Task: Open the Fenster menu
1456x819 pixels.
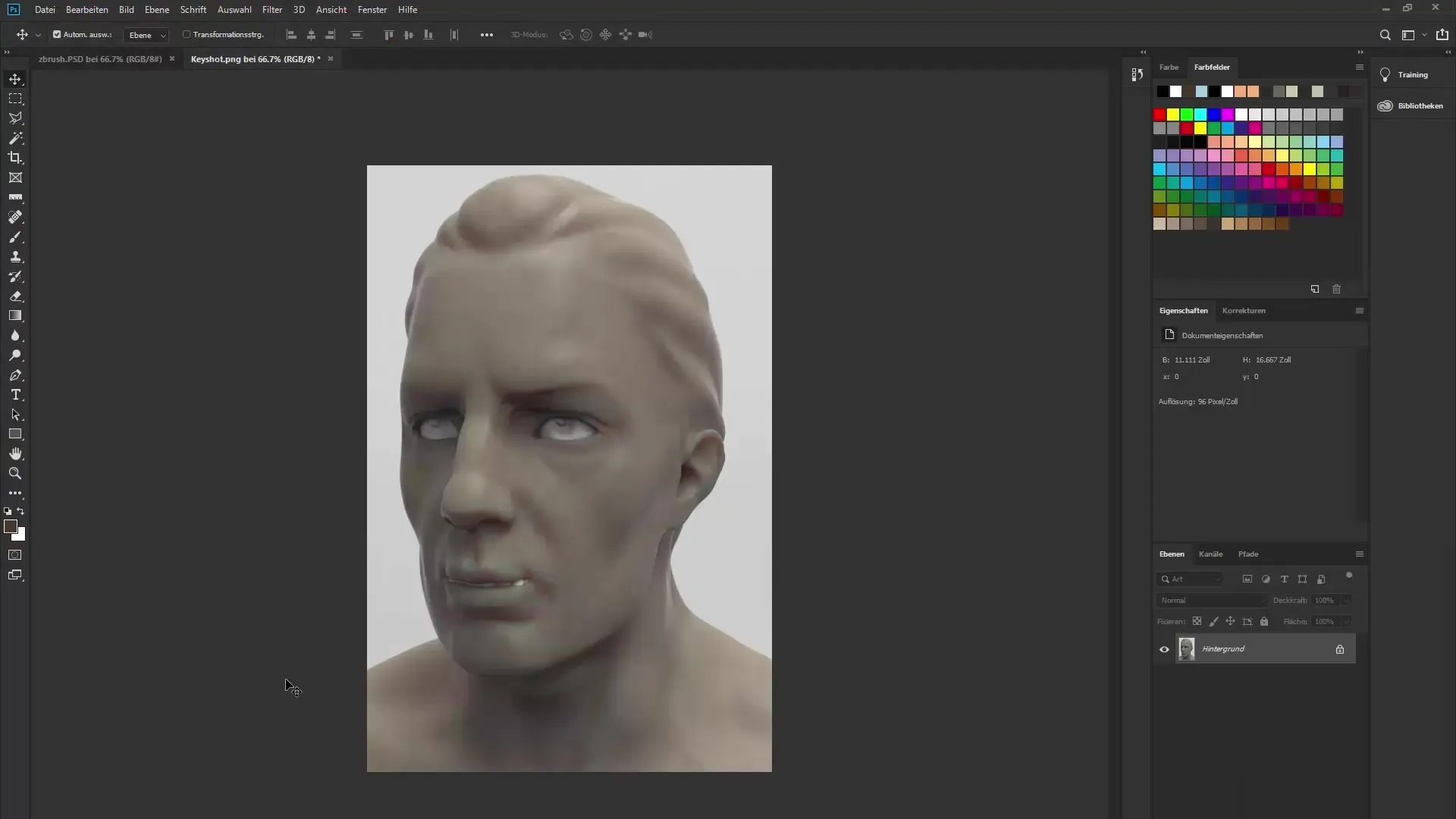Action: coord(372,10)
